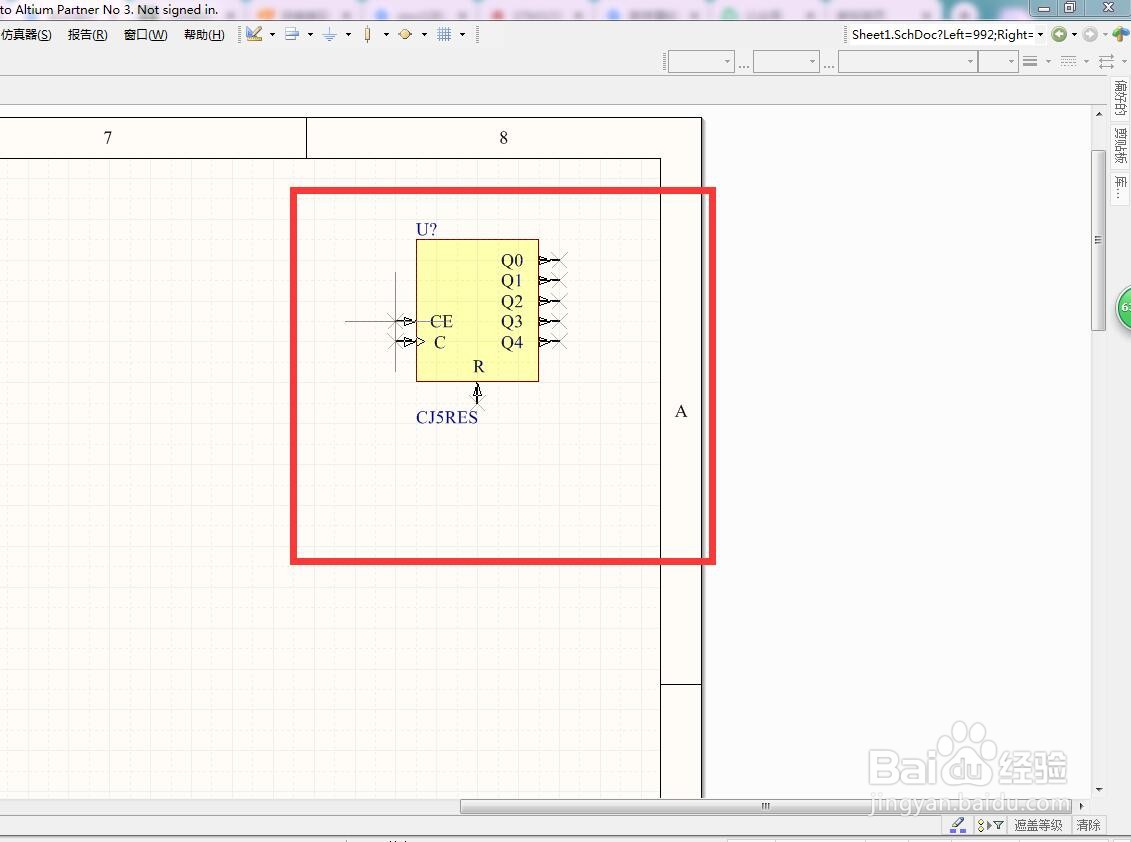Click the alignment tools icon
This screenshot has width=1131, height=842.
point(292,34)
